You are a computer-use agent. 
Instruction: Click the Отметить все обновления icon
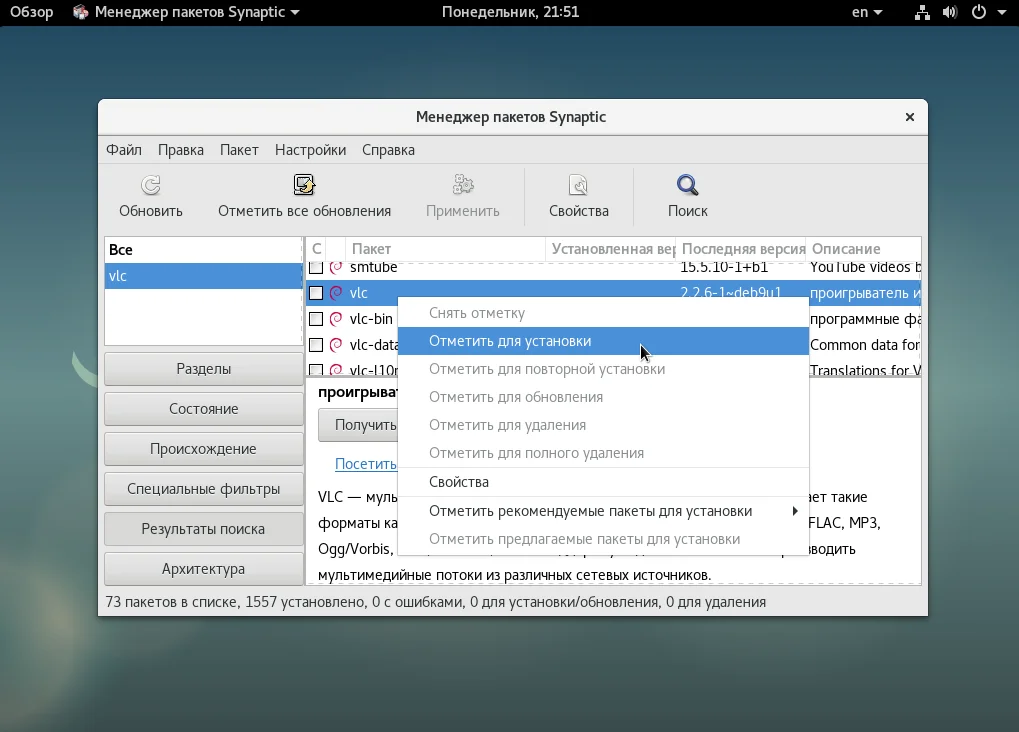[x=304, y=185]
